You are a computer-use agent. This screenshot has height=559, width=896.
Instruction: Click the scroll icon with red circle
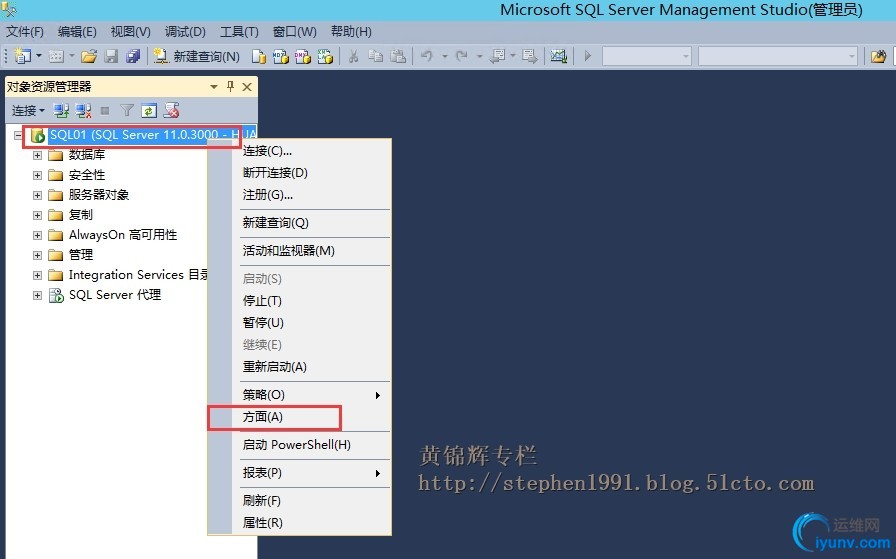pyautogui.click(x=171, y=110)
